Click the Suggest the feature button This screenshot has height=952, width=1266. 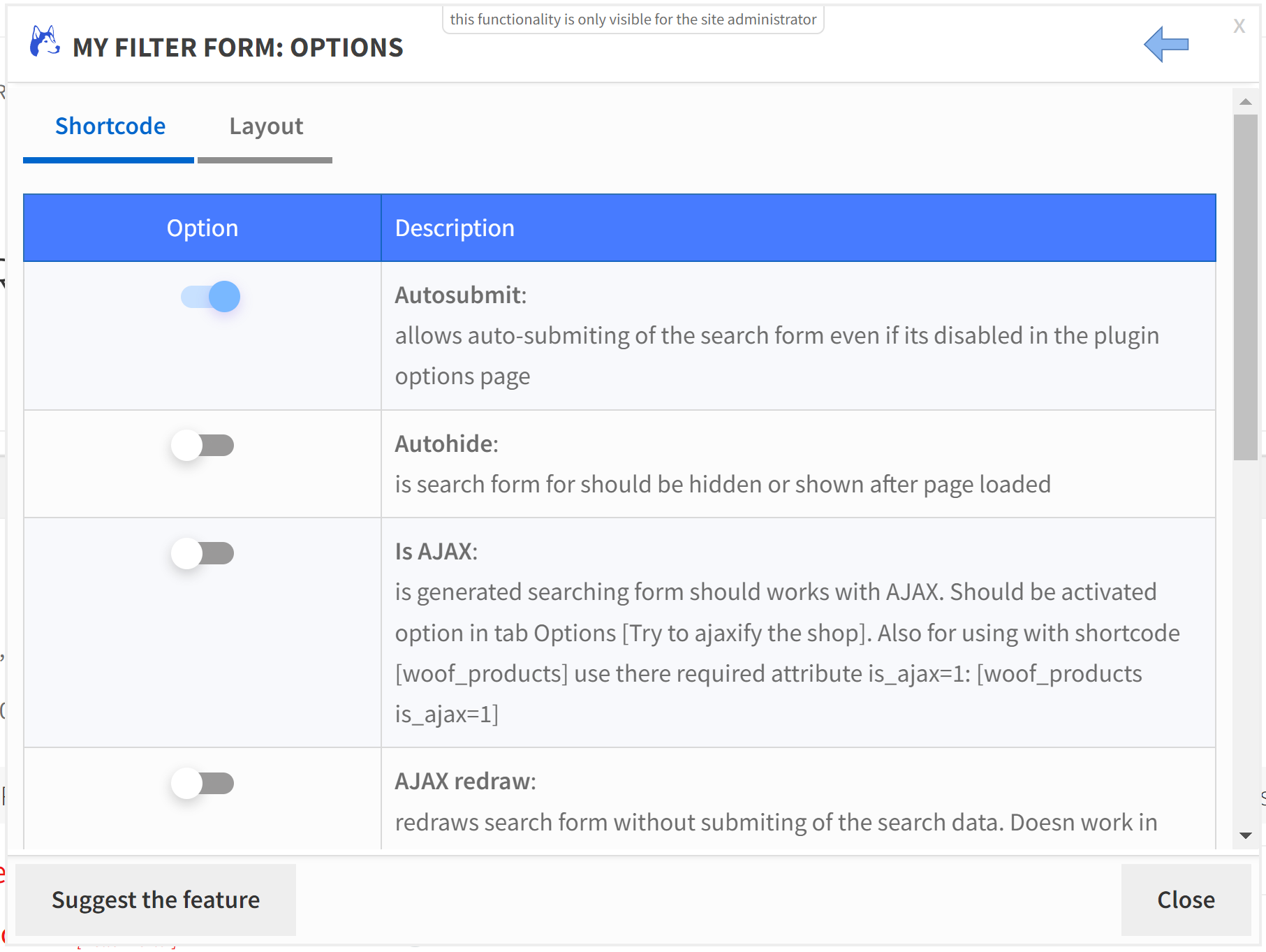click(x=156, y=900)
